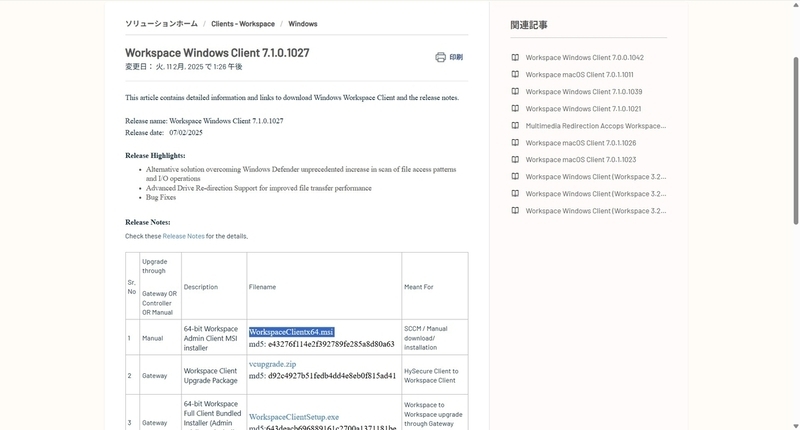Click book icon beside Windows Client 7.0.0.1042
This screenshot has width=800, height=430.
click(x=515, y=58)
